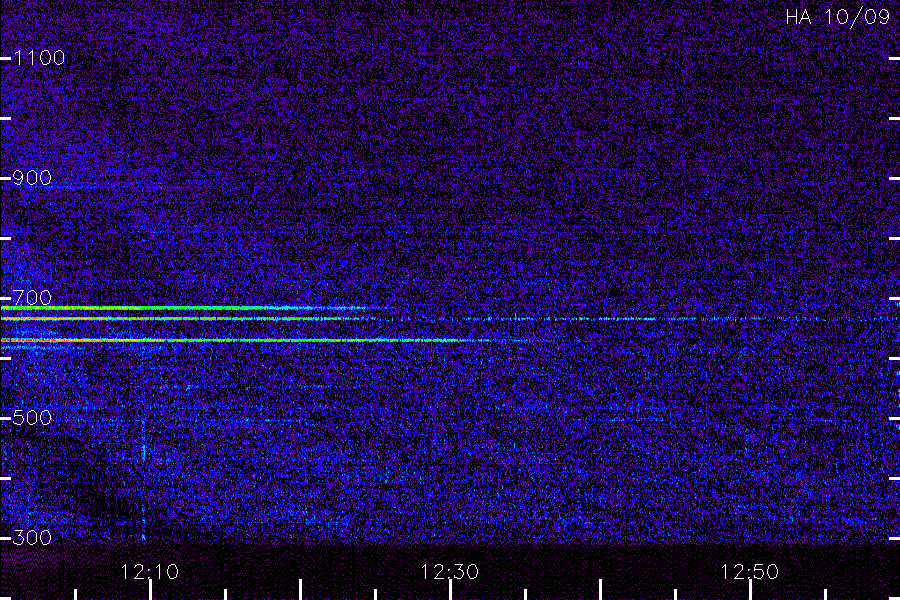Click the 12:30 time axis label
900x600 pixels.
pyautogui.click(x=449, y=572)
